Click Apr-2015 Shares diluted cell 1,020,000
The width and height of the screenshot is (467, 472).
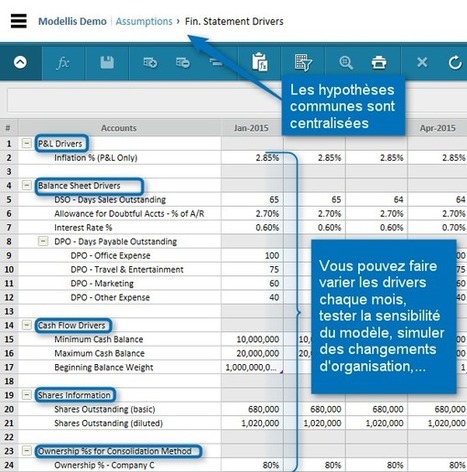coord(437,423)
